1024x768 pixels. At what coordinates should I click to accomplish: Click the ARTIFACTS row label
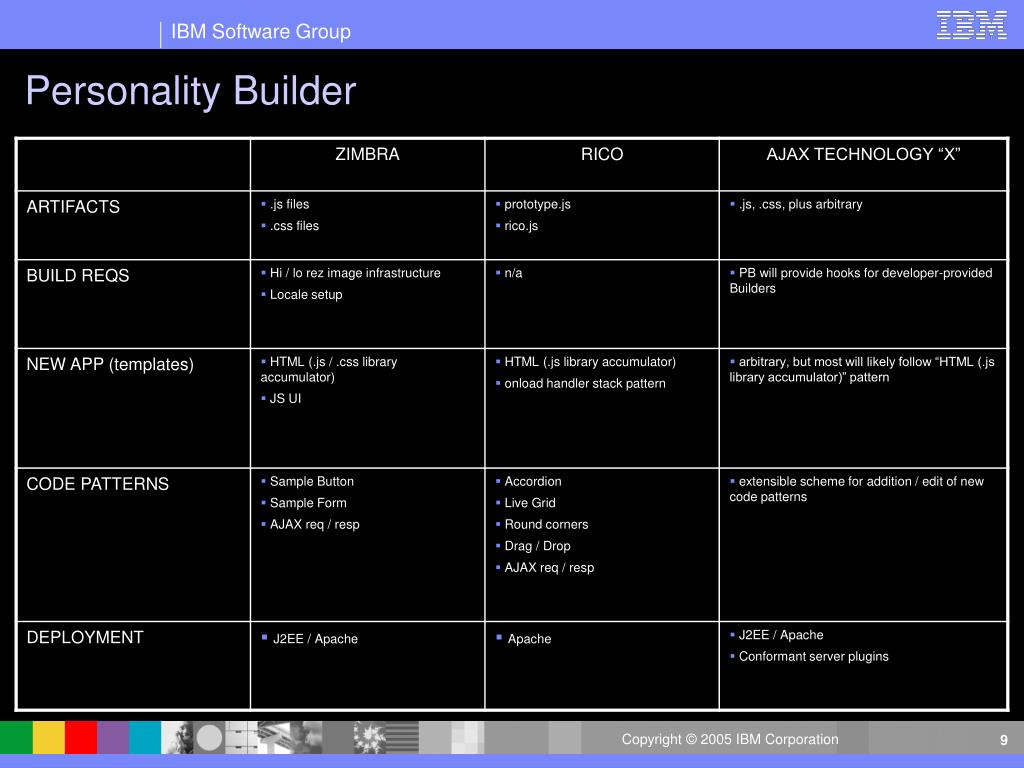point(73,207)
